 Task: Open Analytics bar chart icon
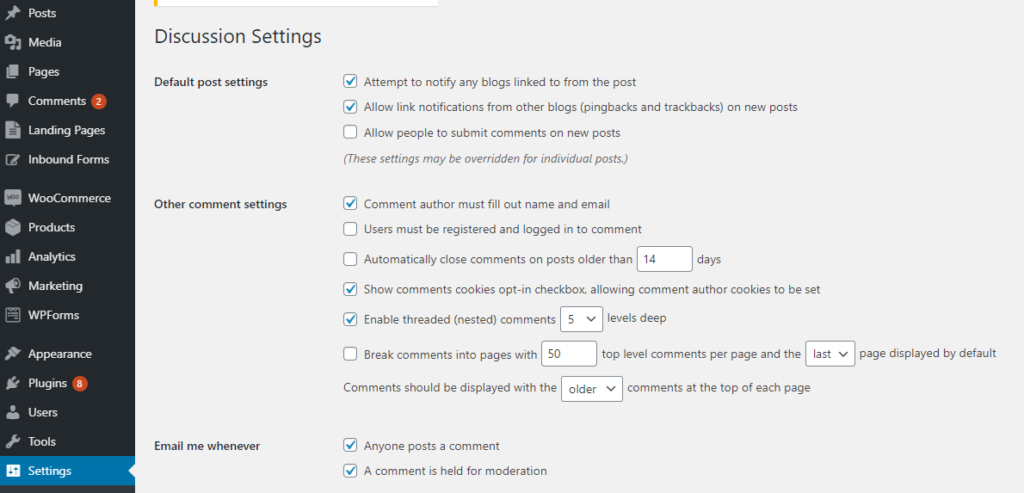tap(12, 257)
